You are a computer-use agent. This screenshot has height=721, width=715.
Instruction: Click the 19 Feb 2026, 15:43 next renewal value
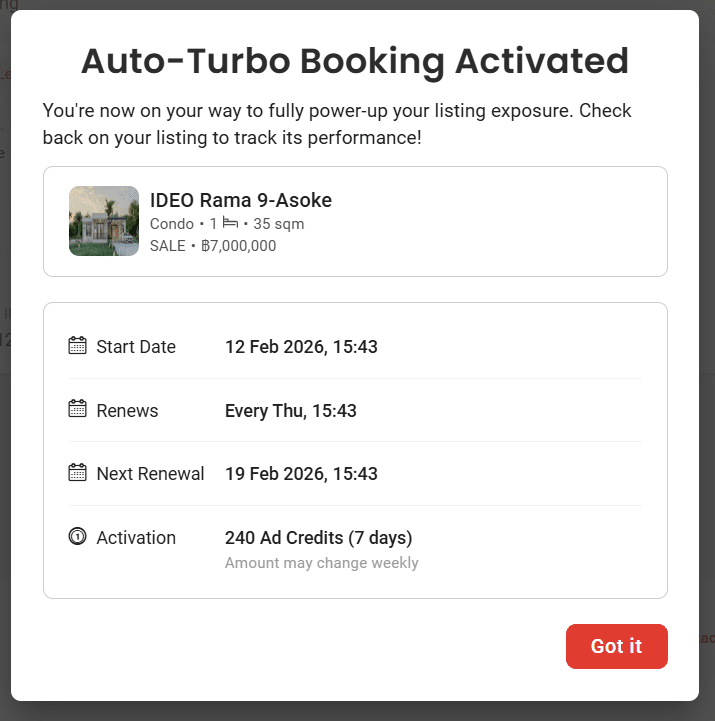(x=301, y=474)
